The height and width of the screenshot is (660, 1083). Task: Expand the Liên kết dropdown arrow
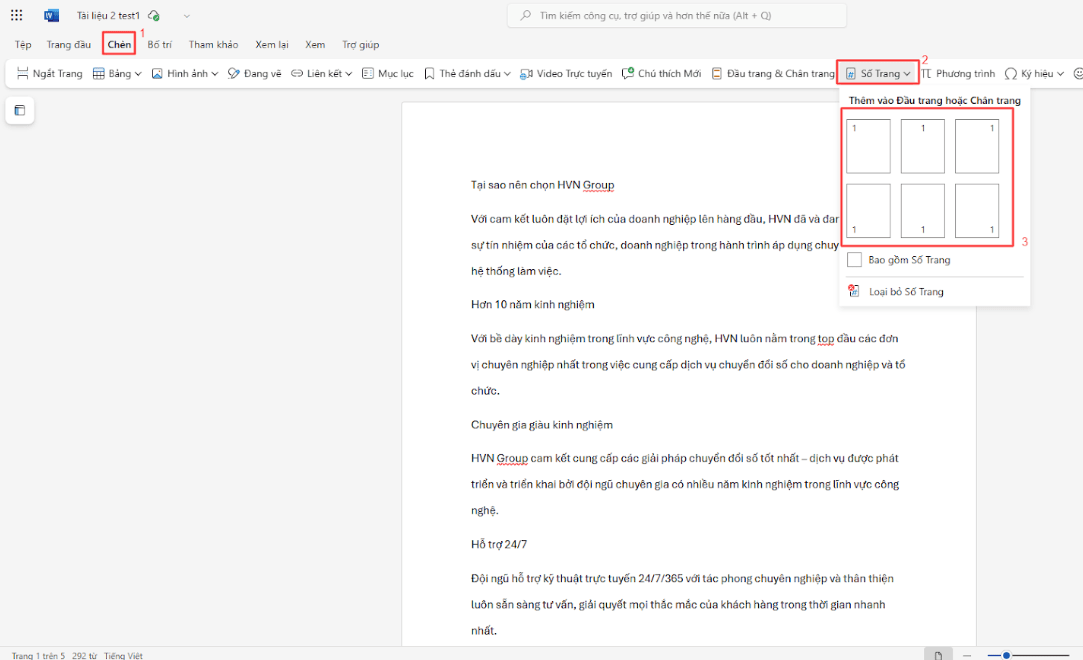pyautogui.click(x=349, y=74)
